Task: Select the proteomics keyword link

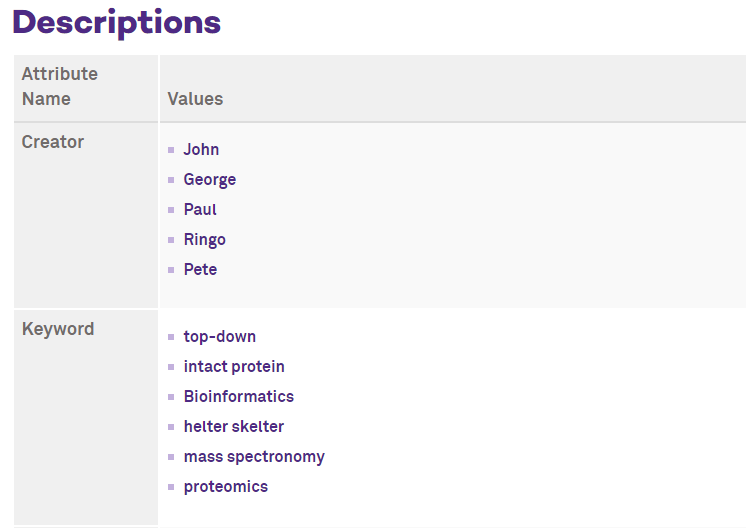Action: pyautogui.click(x=226, y=487)
